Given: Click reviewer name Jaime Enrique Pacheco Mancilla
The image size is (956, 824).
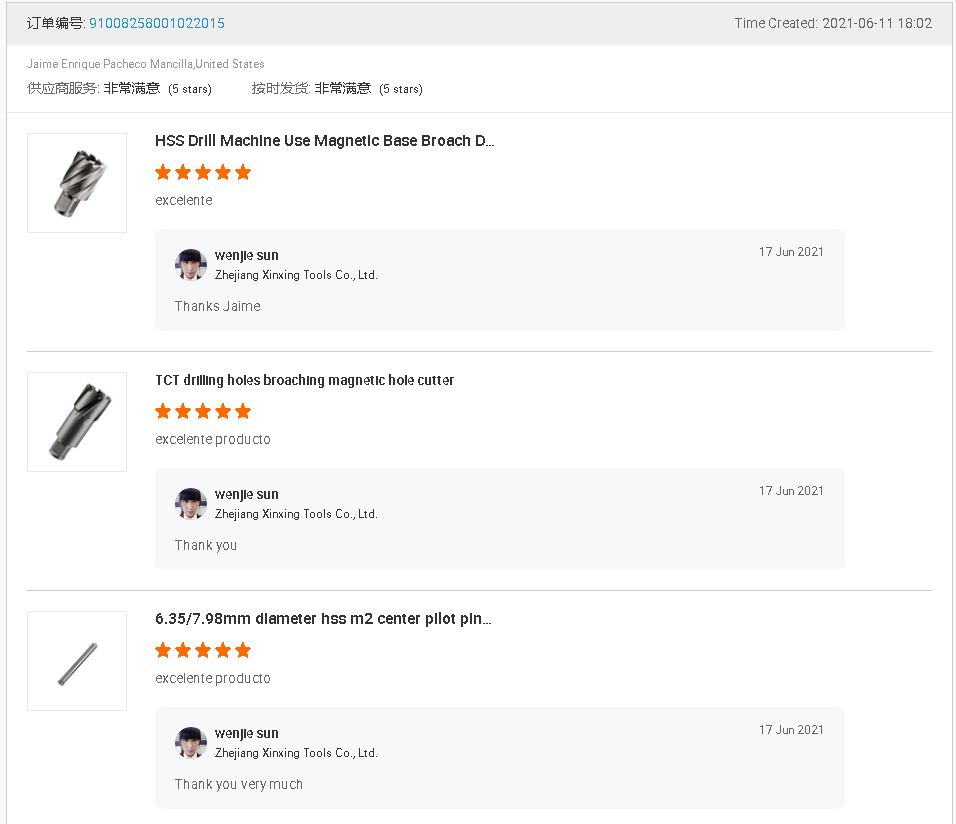Looking at the screenshot, I should (110, 64).
